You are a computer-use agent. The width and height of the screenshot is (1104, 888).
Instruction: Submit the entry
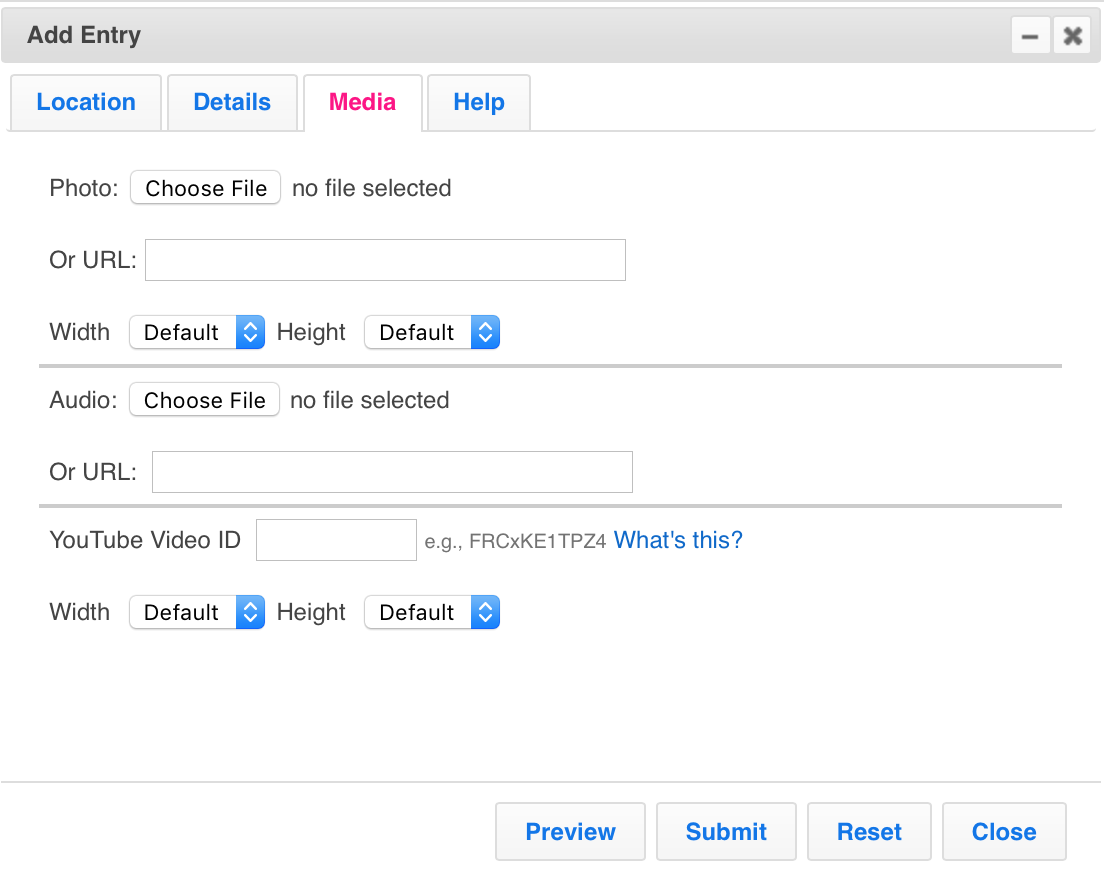point(726,832)
